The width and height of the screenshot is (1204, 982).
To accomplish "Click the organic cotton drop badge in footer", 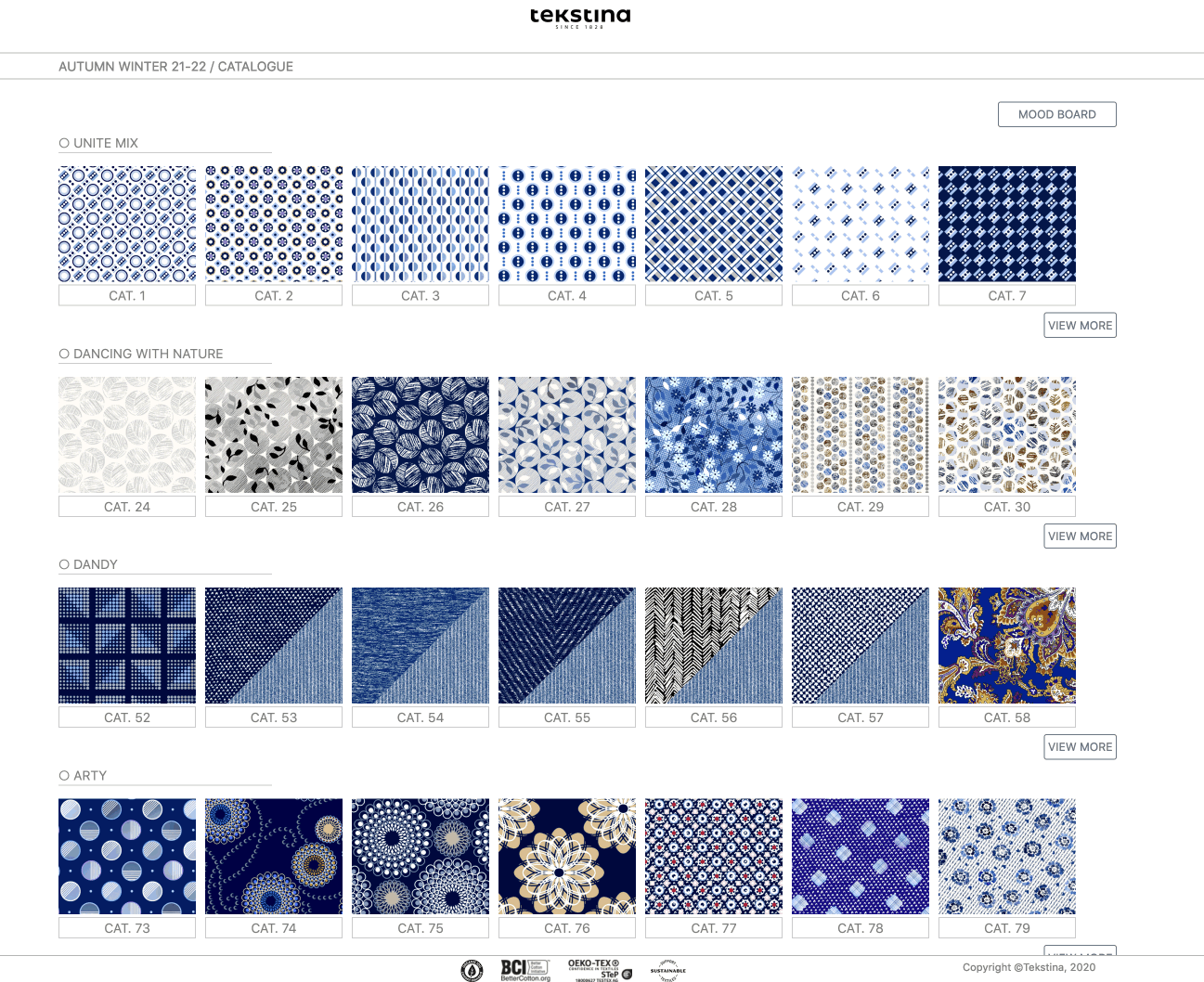I will pos(472,970).
